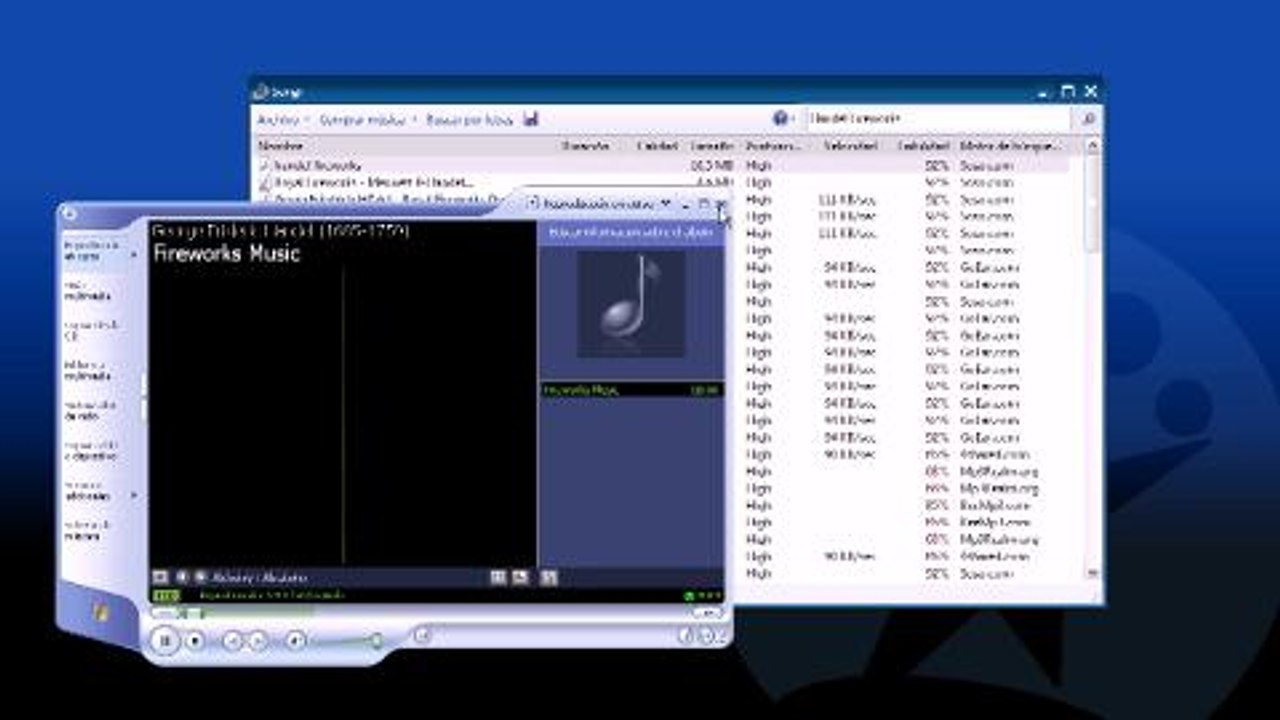Click Buscar por letra in Songr
This screenshot has width=1280, height=720.
click(469, 120)
